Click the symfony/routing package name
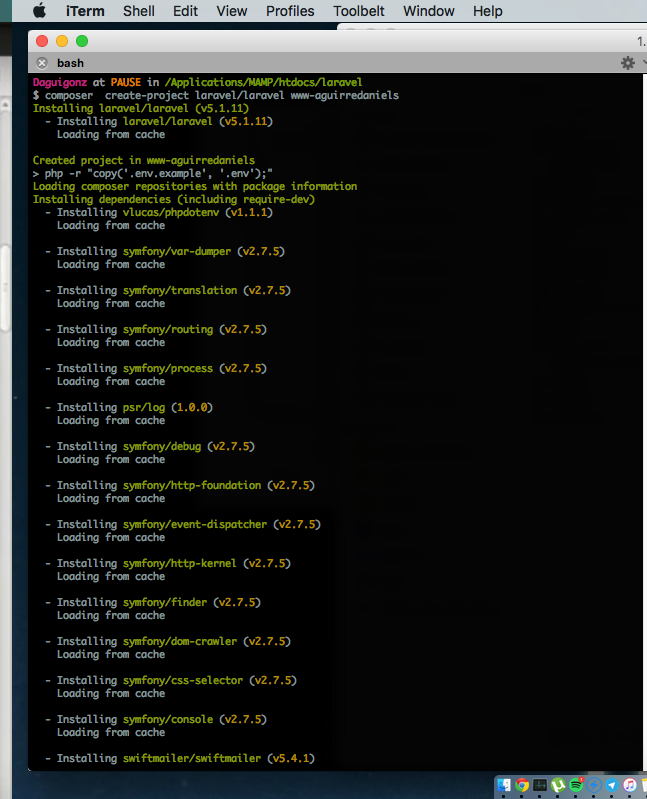 [x=168, y=329]
